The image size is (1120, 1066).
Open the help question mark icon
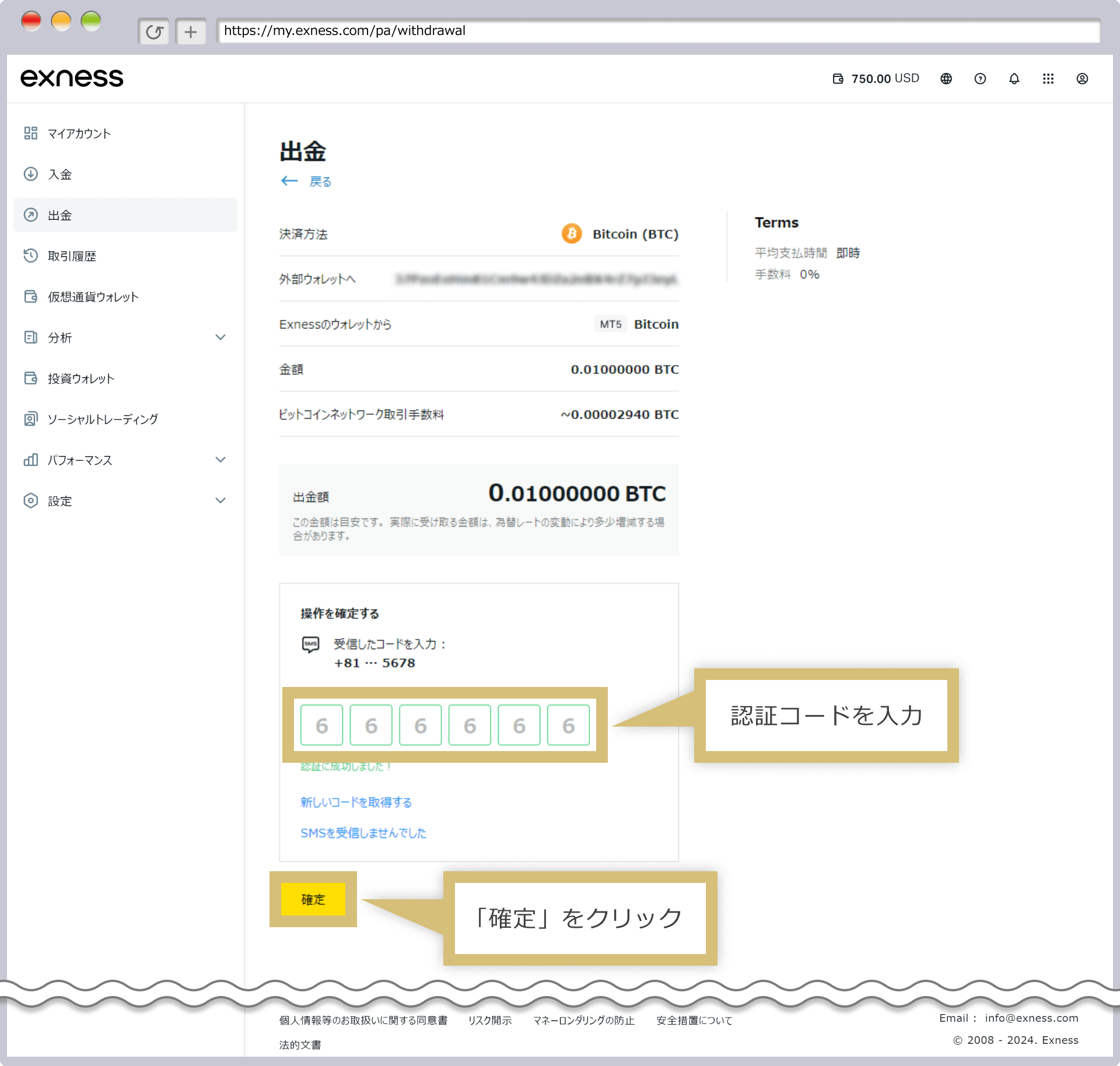pyautogui.click(x=980, y=79)
